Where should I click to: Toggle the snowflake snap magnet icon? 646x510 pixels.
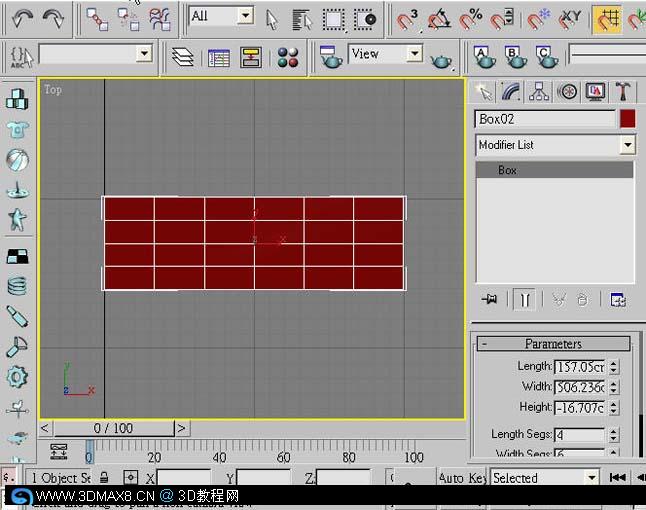538,19
